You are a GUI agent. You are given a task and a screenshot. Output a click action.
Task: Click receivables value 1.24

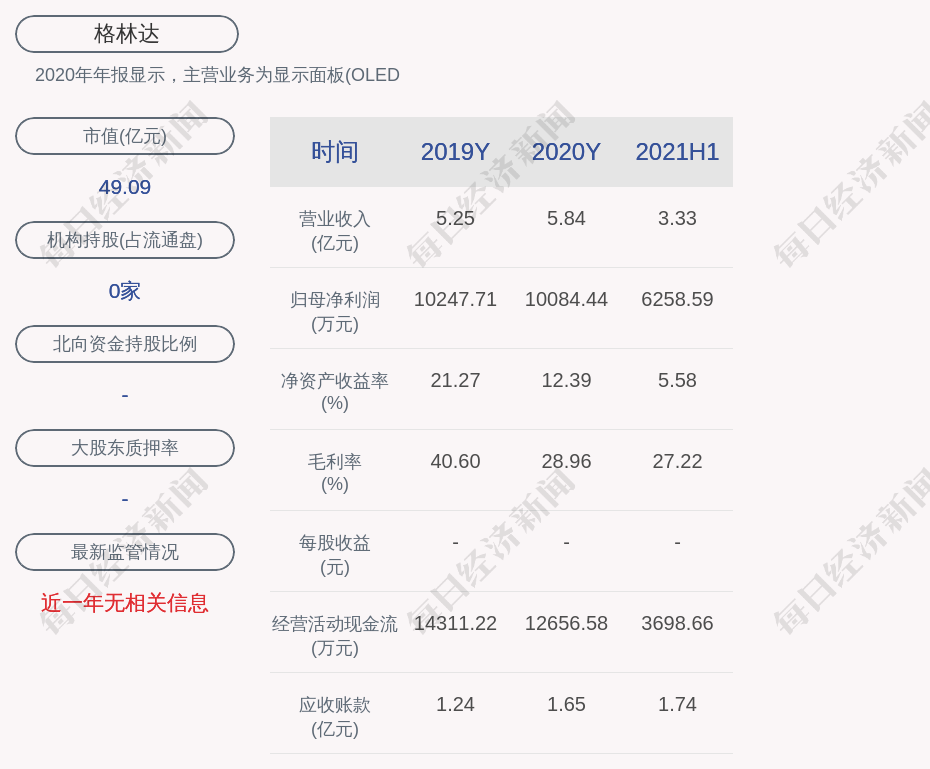(455, 704)
